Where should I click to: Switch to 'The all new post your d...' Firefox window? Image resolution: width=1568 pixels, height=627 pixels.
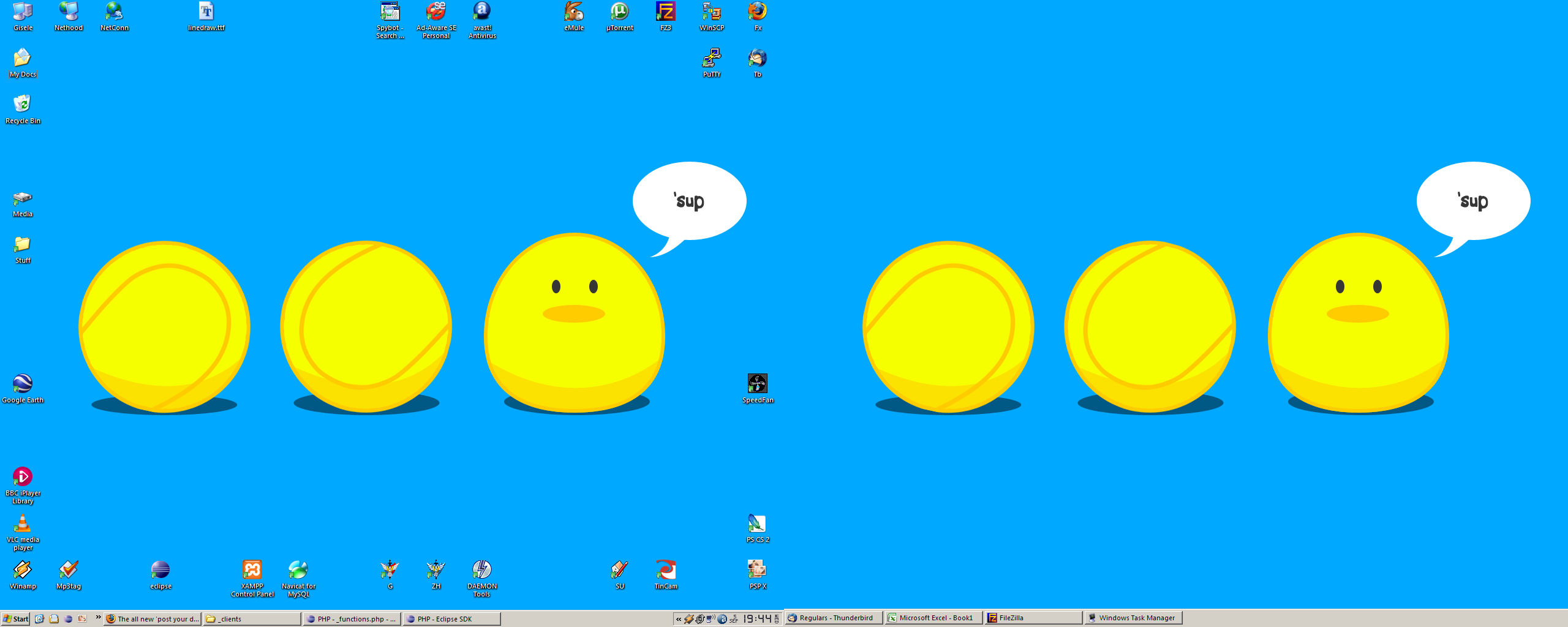[153, 619]
